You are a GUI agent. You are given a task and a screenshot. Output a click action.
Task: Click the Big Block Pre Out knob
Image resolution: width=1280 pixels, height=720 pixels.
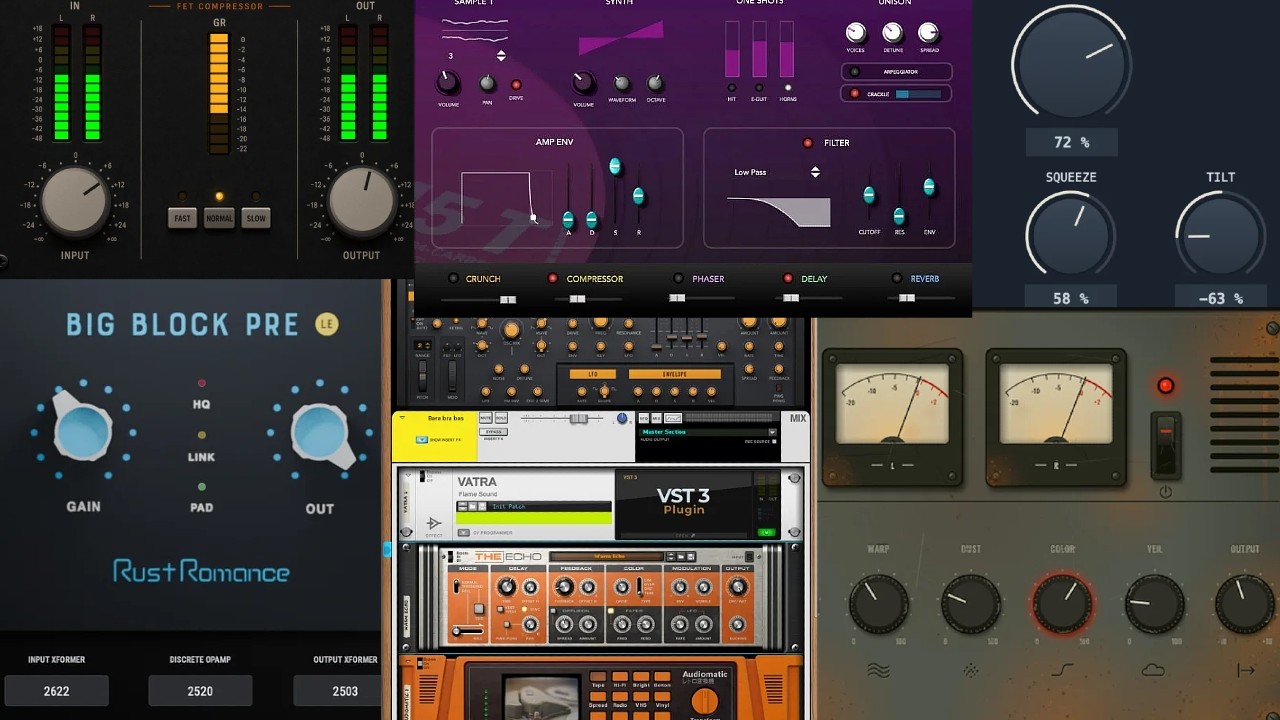click(321, 432)
